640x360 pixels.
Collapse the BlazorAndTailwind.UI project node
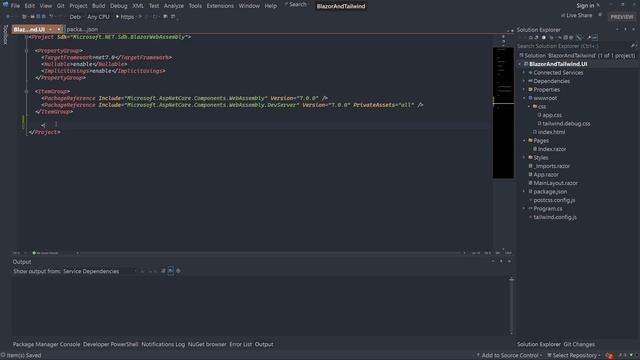click(x=520, y=64)
